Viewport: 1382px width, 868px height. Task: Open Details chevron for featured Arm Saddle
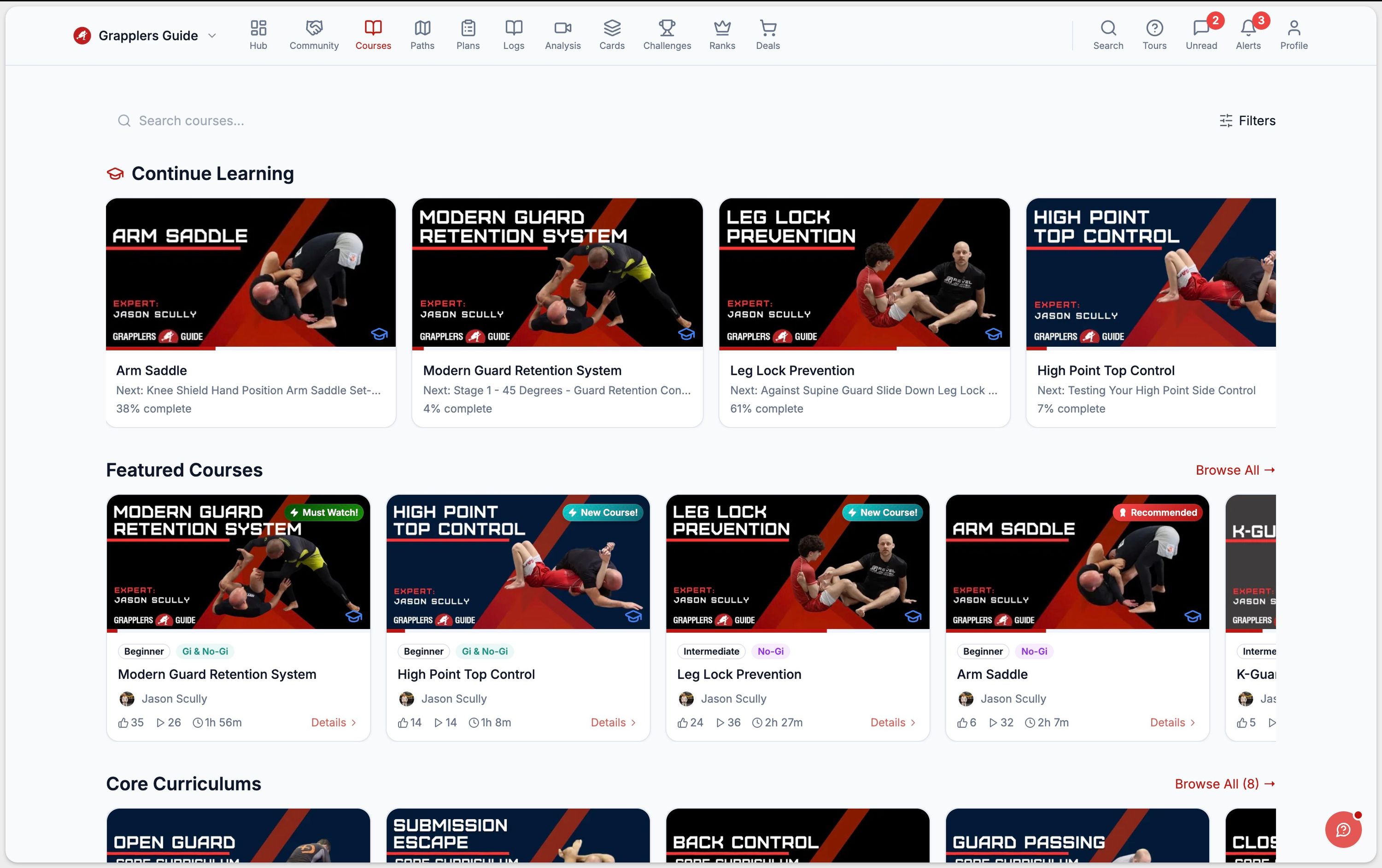tap(1192, 722)
